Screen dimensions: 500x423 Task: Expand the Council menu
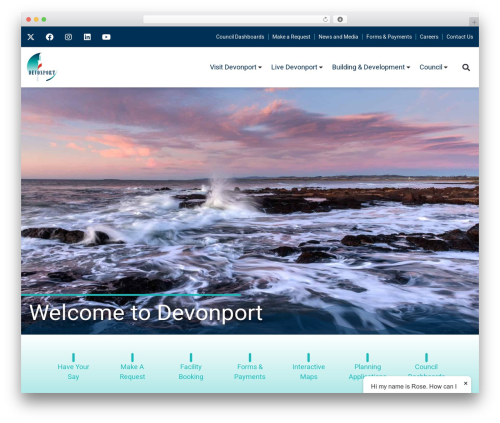click(433, 67)
